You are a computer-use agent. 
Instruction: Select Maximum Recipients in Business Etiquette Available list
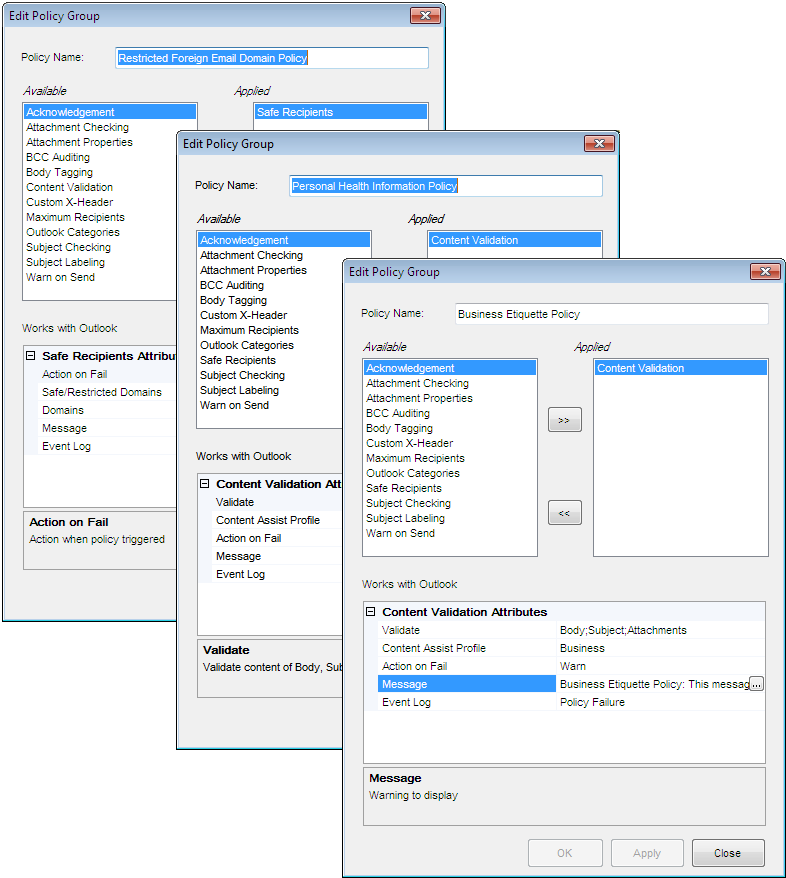tap(450, 458)
